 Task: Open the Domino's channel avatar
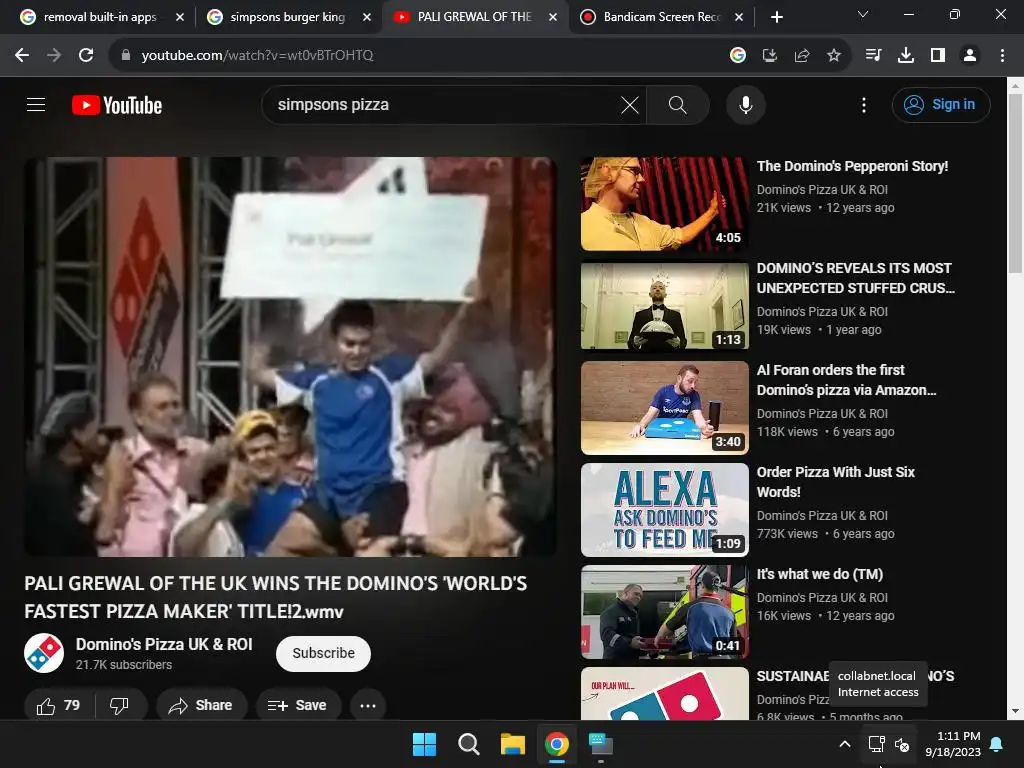(x=44, y=653)
